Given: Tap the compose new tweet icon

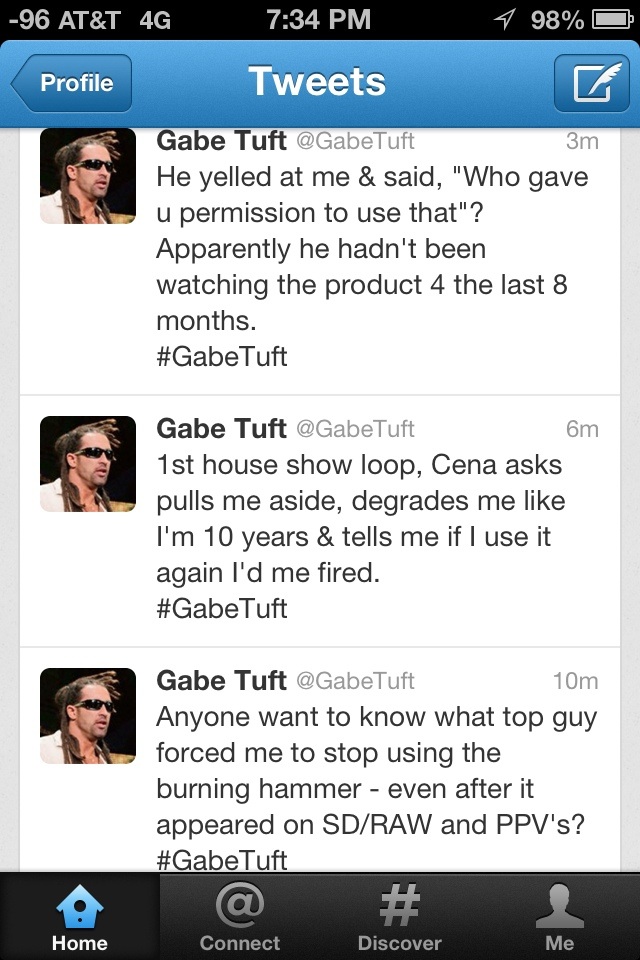Looking at the screenshot, I should click(x=590, y=83).
